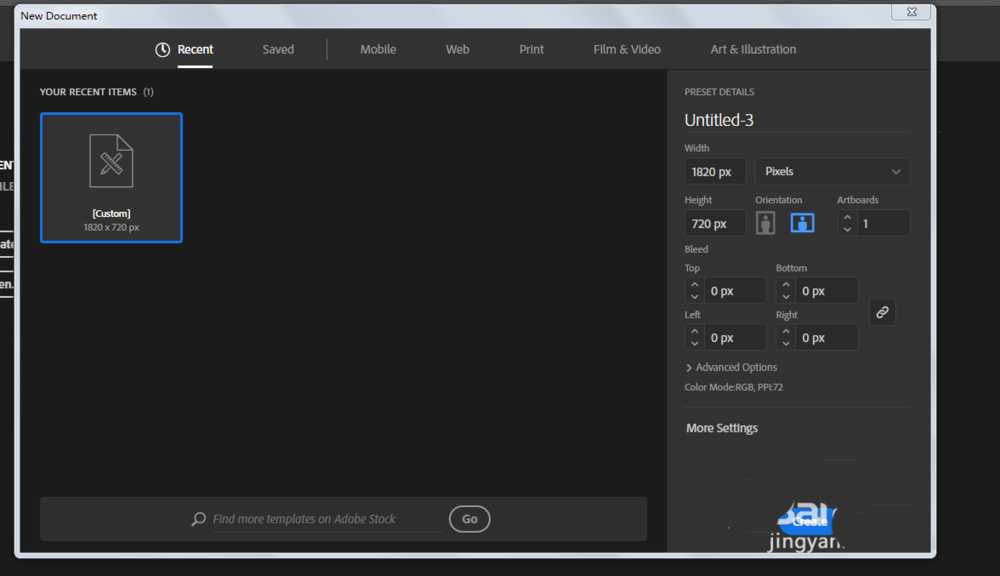
Task: Open More Settings
Action: coord(722,428)
